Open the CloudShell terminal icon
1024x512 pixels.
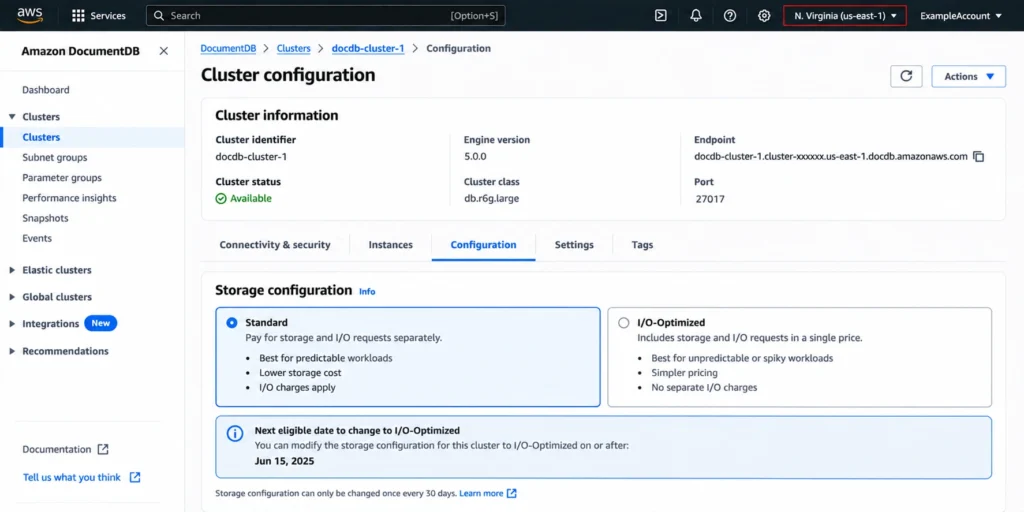click(x=660, y=16)
